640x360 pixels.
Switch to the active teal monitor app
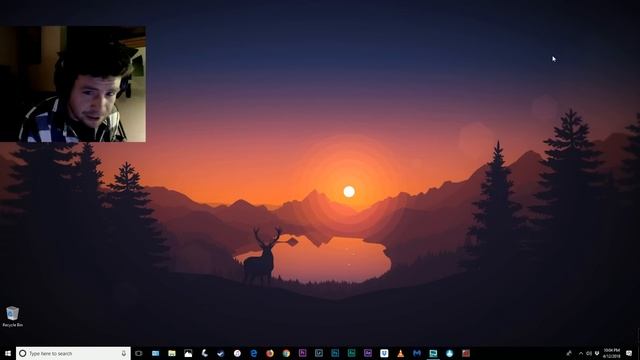point(433,353)
